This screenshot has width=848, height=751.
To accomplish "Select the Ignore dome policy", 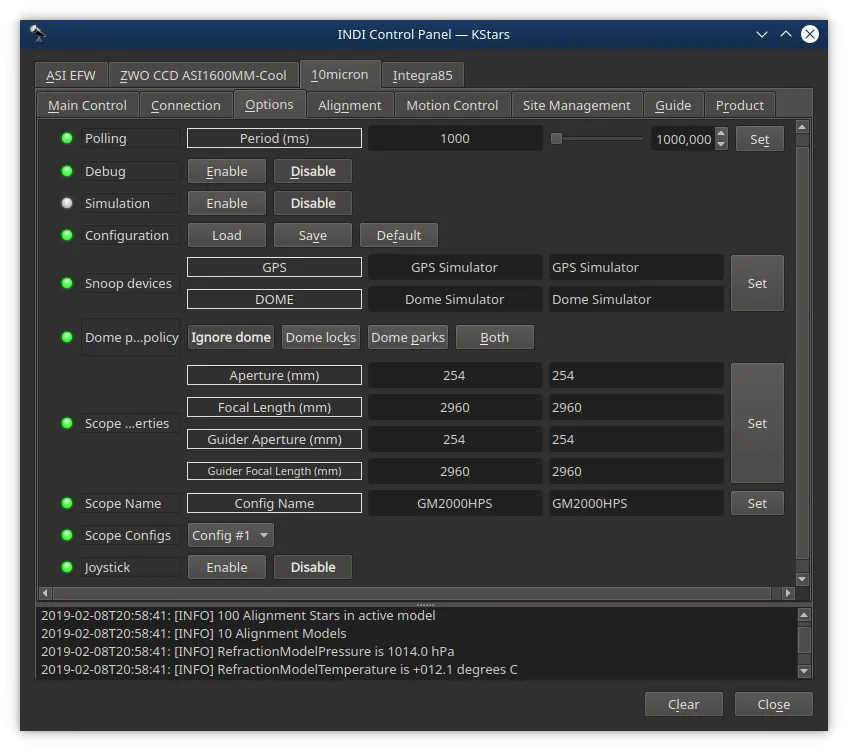I will (x=231, y=337).
